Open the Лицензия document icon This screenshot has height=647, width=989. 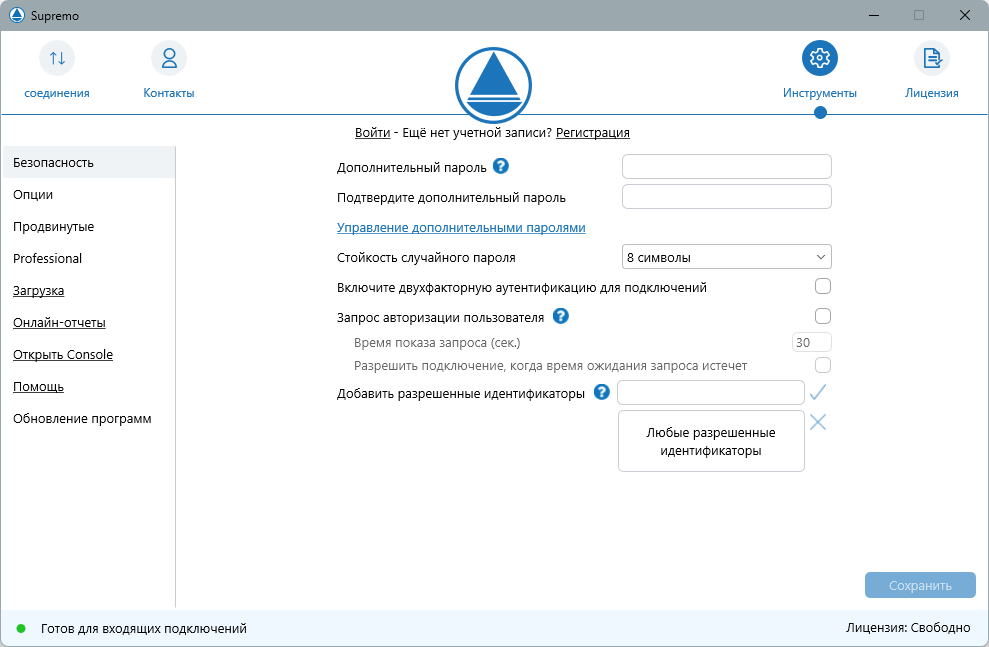tap(932, 58)
